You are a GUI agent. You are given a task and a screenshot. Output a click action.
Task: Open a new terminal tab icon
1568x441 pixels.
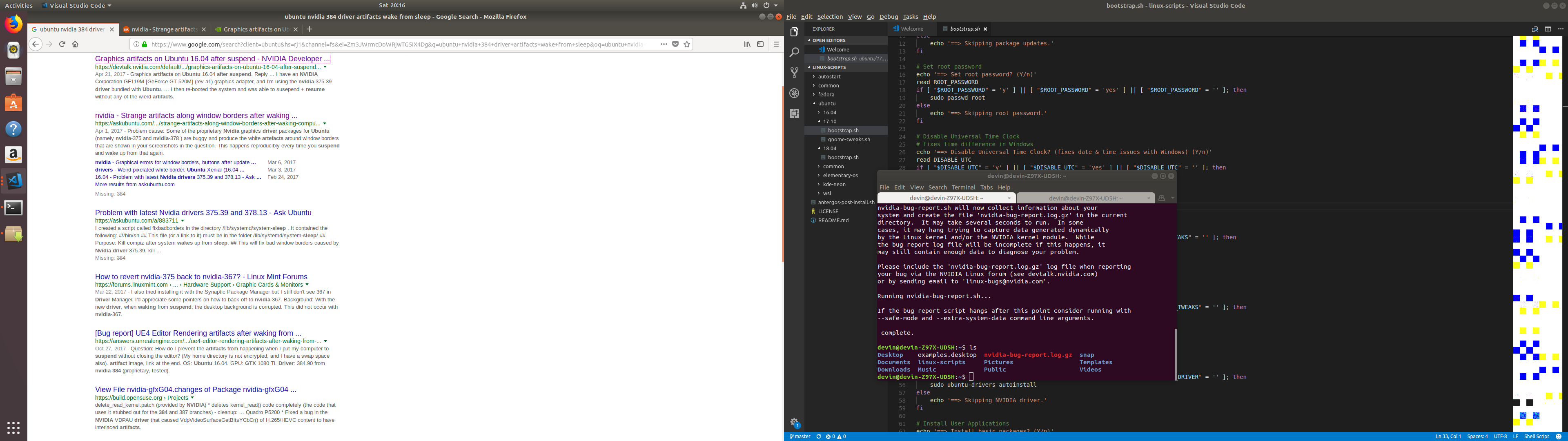[1161, 198]
